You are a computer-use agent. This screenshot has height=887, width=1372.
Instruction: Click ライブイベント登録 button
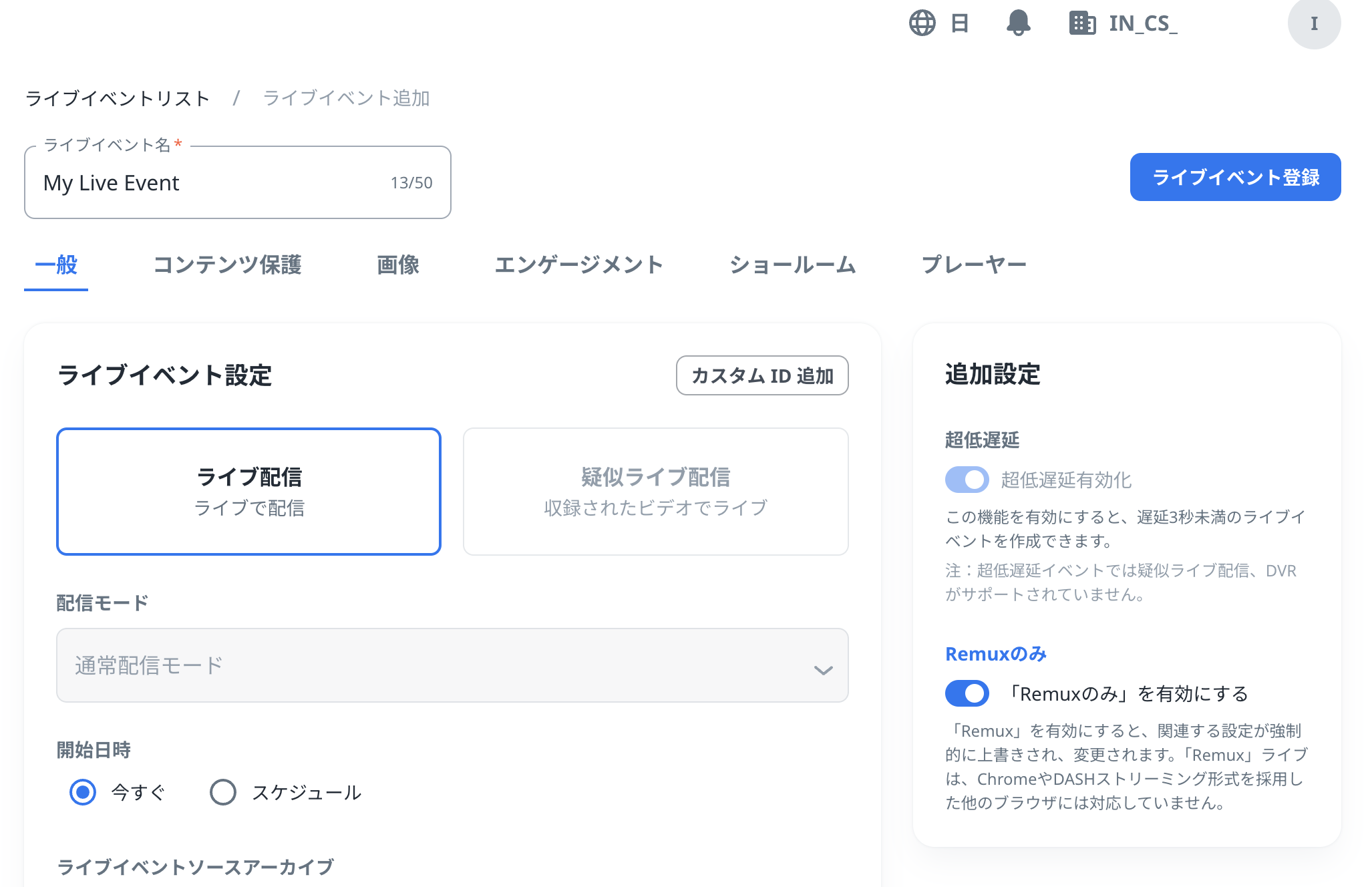pyautogui.click(x=1234, y=177)
